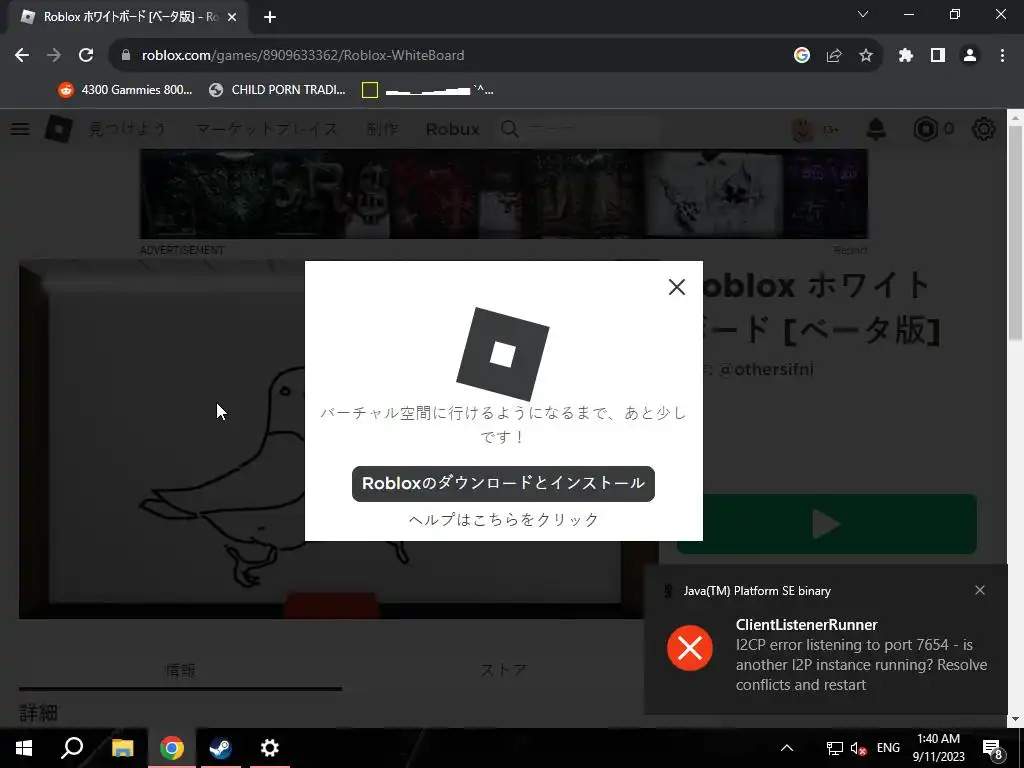Image resolution: width=1024 pixels, height=768 pixels.
Task: Click the Report link under the ad
Action: point(850,250)
